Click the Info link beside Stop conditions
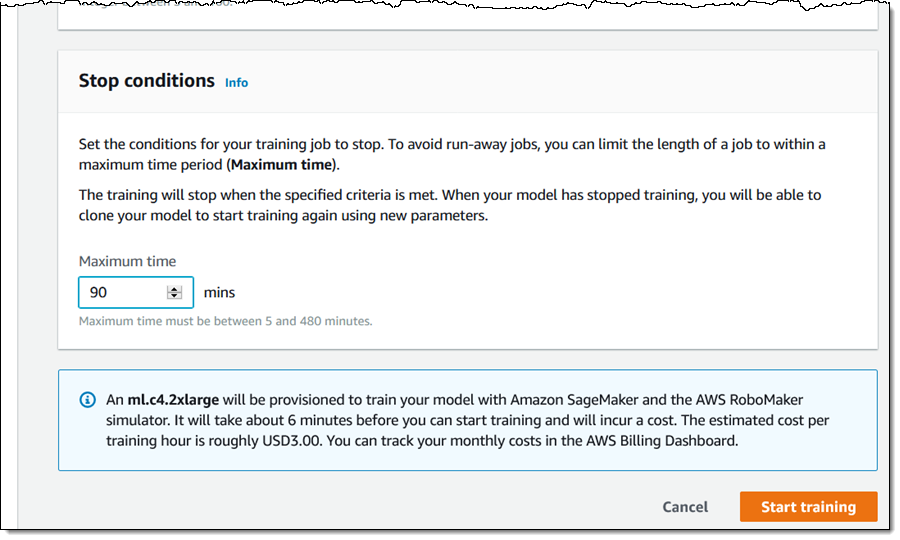Image resolution: width=900 pixels, height=540 pixels. coord(236,83)
